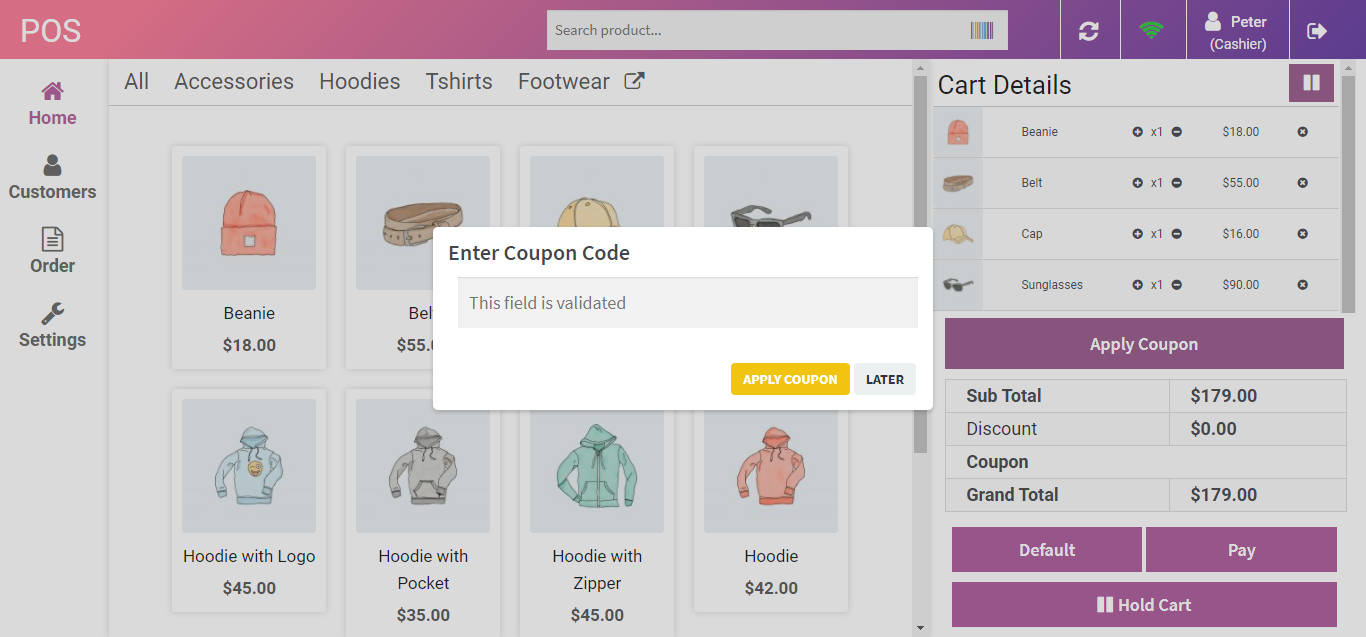Image resolution: width=1366 pixels, height=637 pixels.
Task: Click the online status WiFi icon
Action: pos(1153,29)
